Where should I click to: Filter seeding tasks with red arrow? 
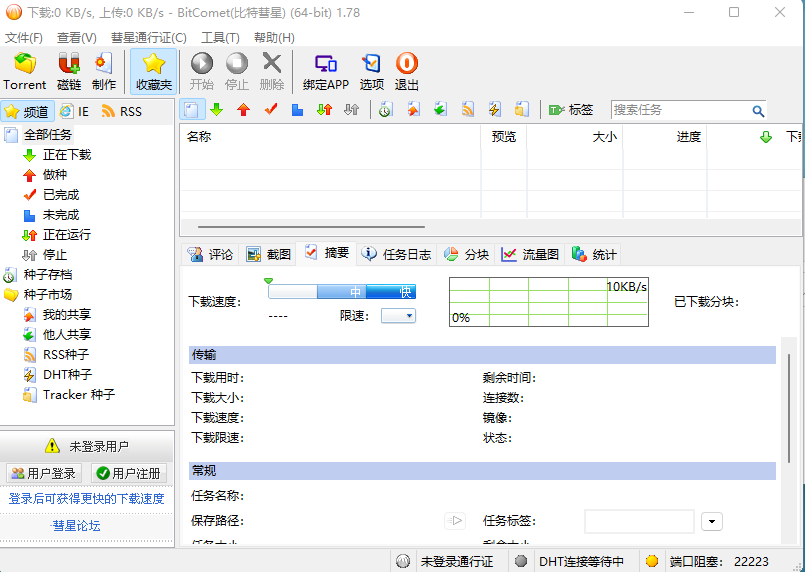tap(243, 109)
